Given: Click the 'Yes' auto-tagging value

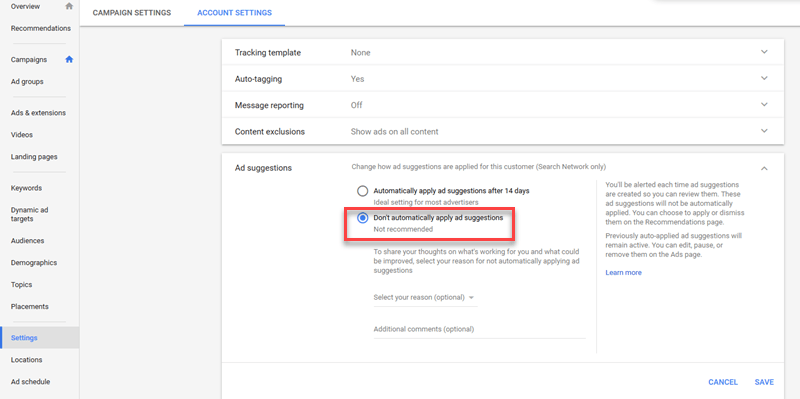Looking at the screenshot, I should 358,79.
